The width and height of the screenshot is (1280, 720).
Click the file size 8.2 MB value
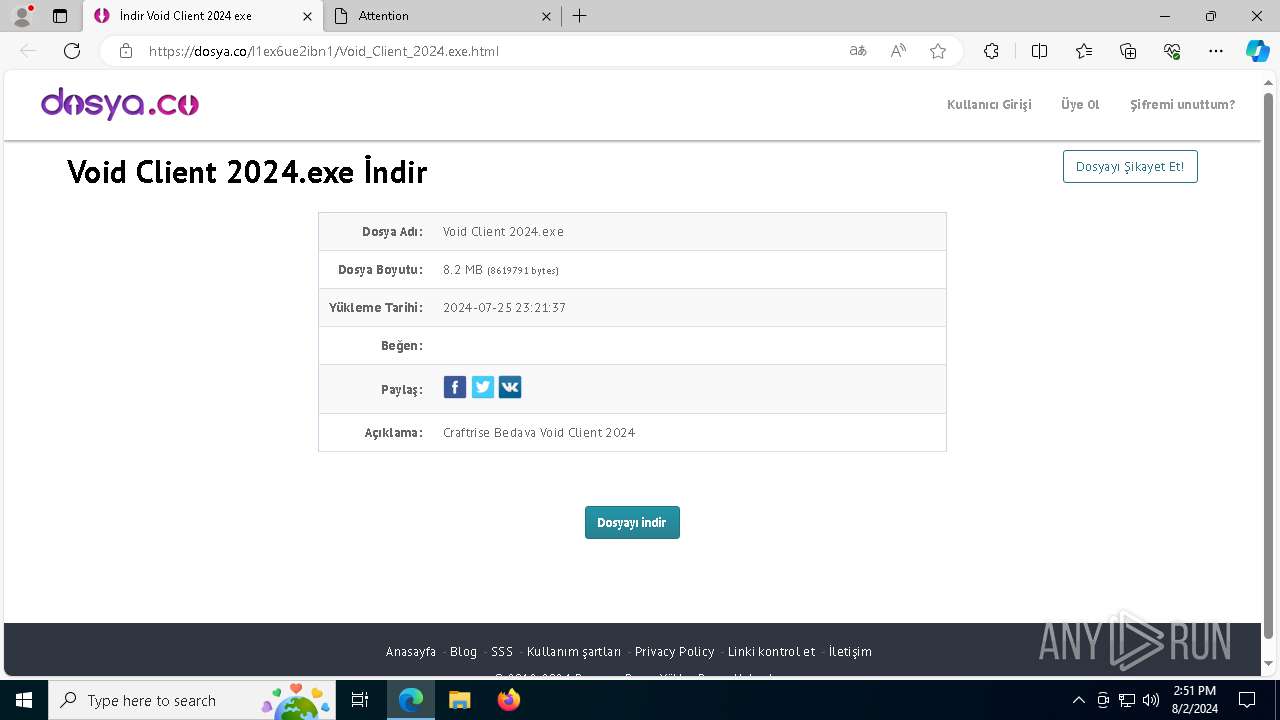501,270
